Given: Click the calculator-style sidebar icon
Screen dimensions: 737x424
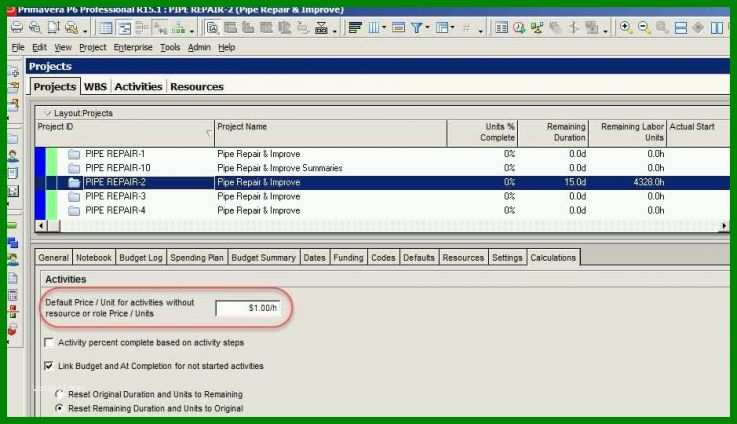Looking at the screenshot, I should [13, 296].
